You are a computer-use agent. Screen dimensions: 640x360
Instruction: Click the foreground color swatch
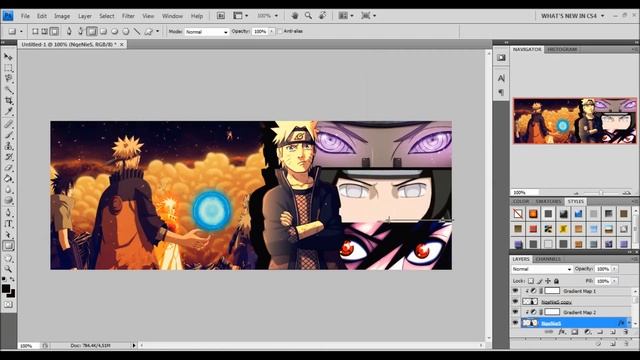click(x=6, y=289)
